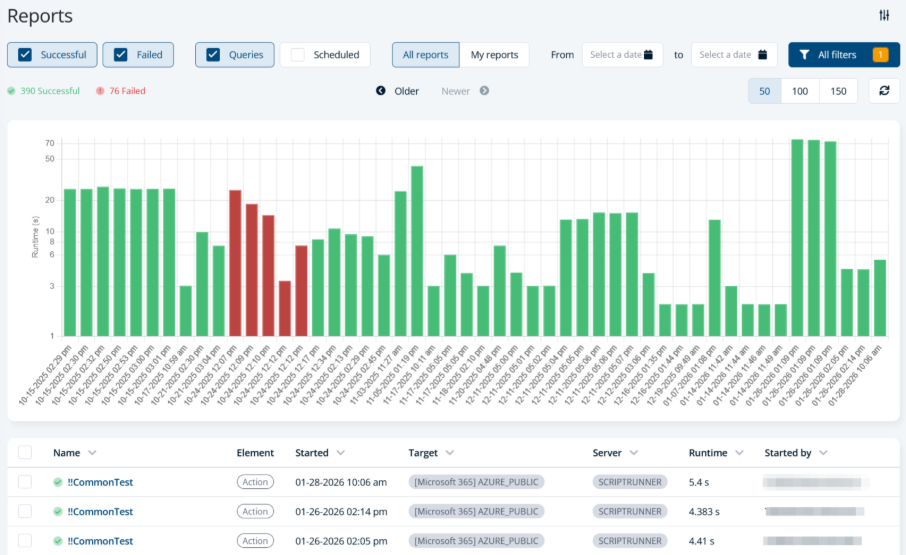
Task: Click the Action tag in the 02:05 pm row
Action: pyautogui.click(x=255, y=541)
